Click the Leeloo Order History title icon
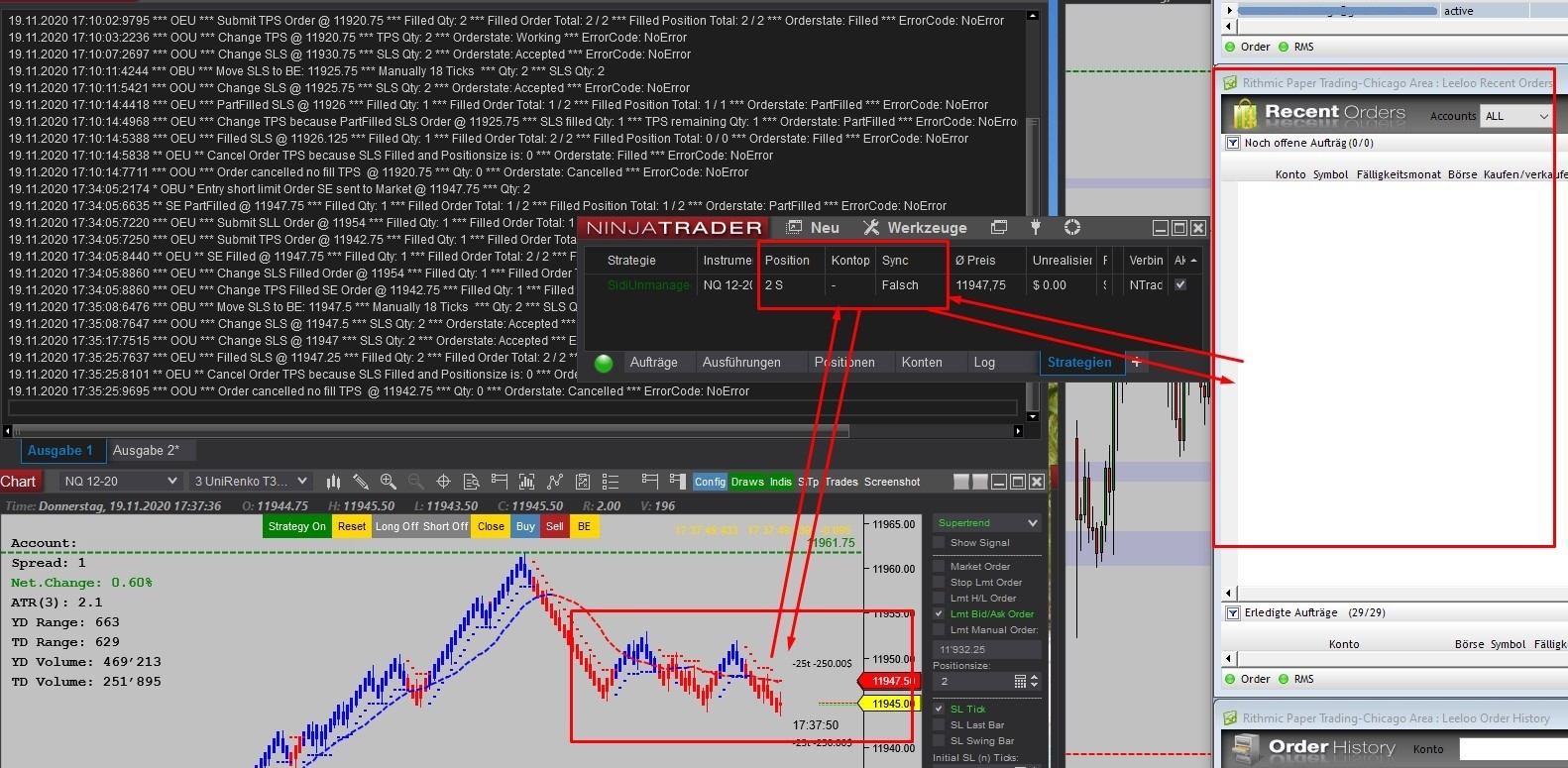The height and width of the screenshot is (768, 1568). [x=1230, y=718]
